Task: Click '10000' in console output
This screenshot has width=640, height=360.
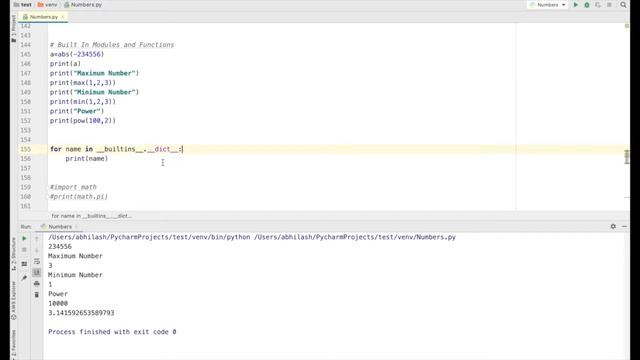Action: (x=58, y=304)
